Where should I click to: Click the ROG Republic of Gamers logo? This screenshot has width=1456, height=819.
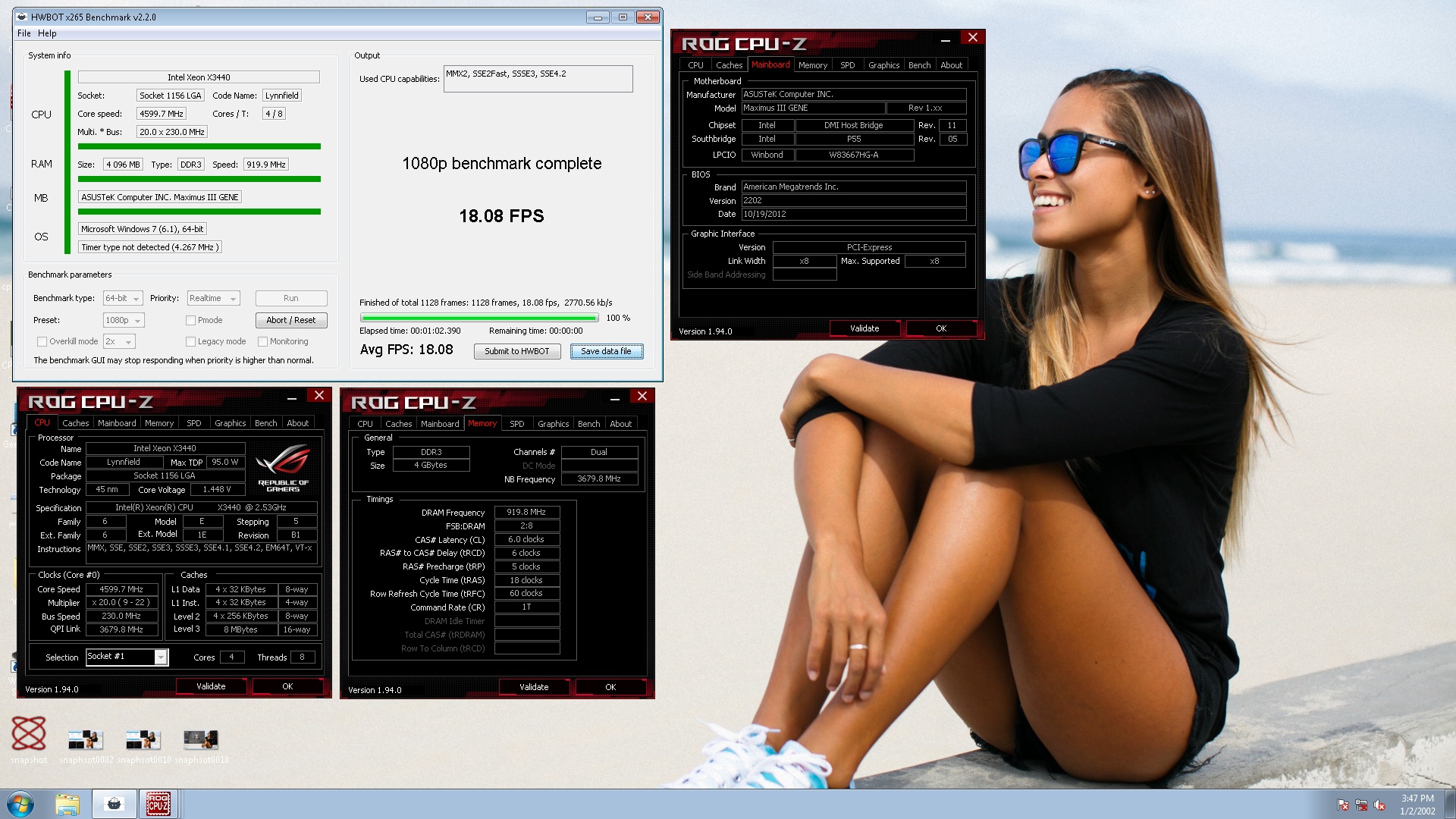click(283, 468)
